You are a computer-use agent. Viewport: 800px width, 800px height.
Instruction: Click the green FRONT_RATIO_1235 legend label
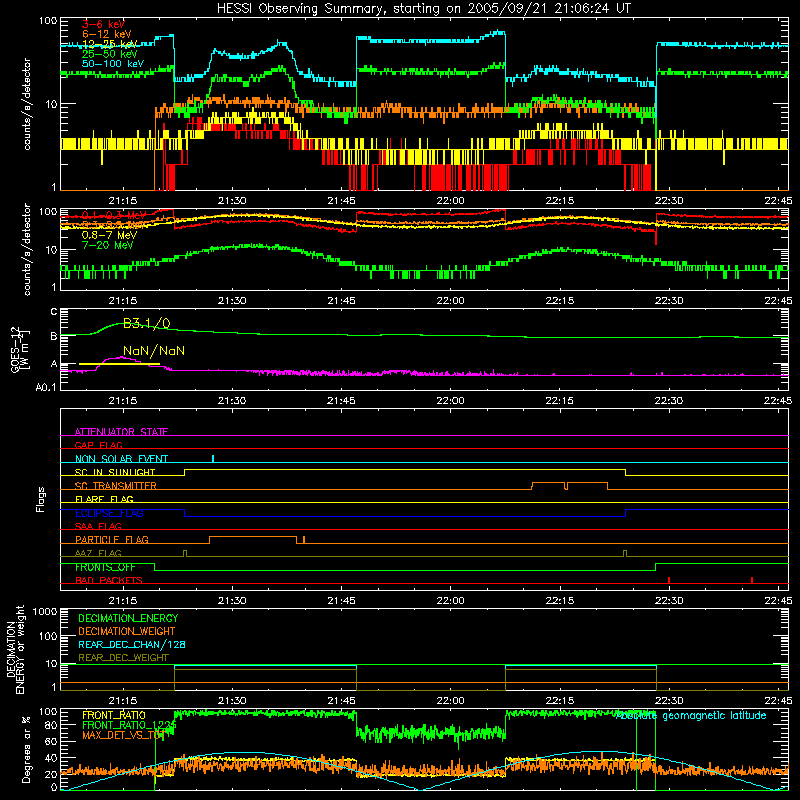129,725
